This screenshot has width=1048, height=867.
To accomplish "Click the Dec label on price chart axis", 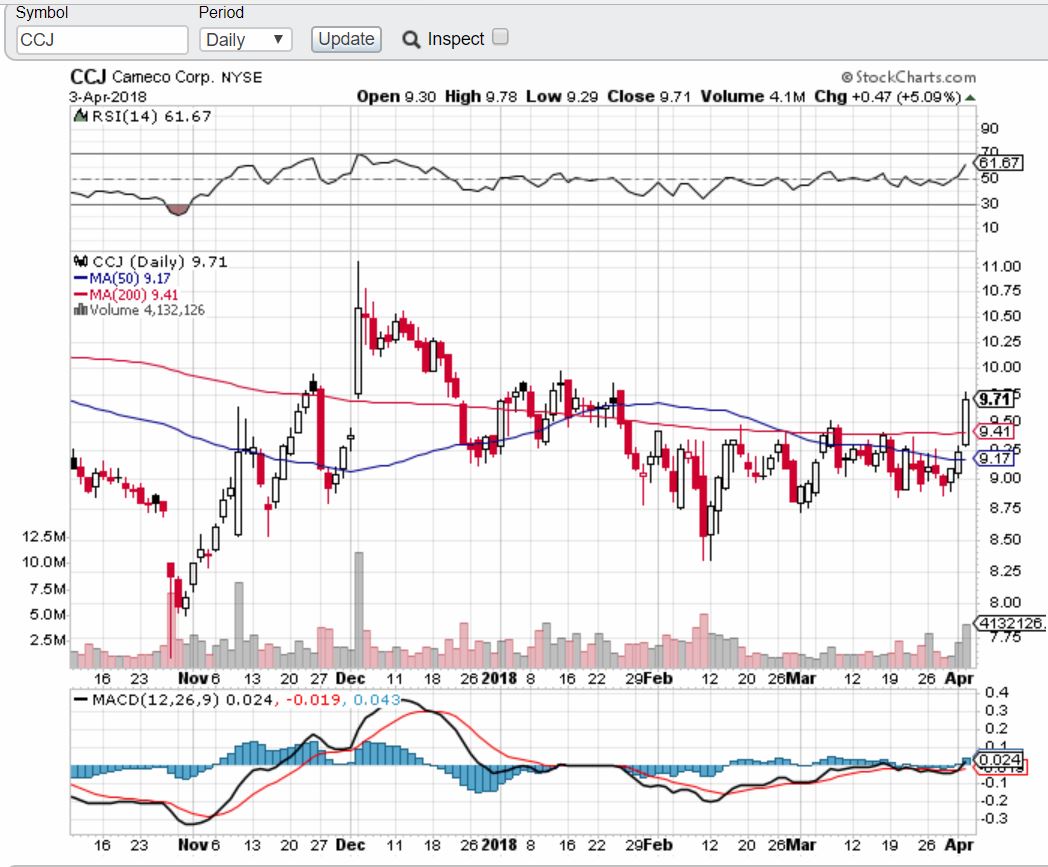I will coord(350,678).
